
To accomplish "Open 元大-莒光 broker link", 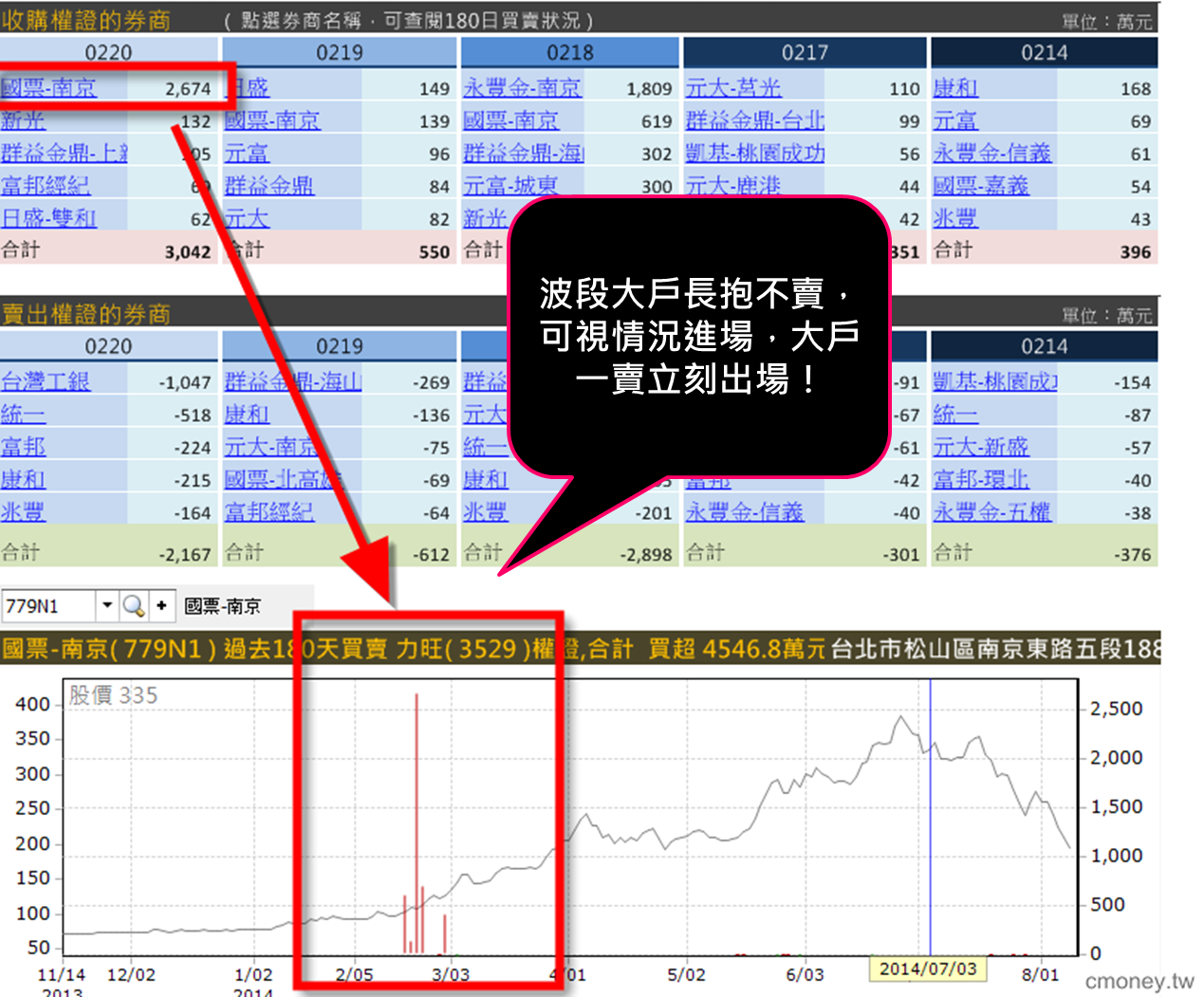I will [732, 88].
